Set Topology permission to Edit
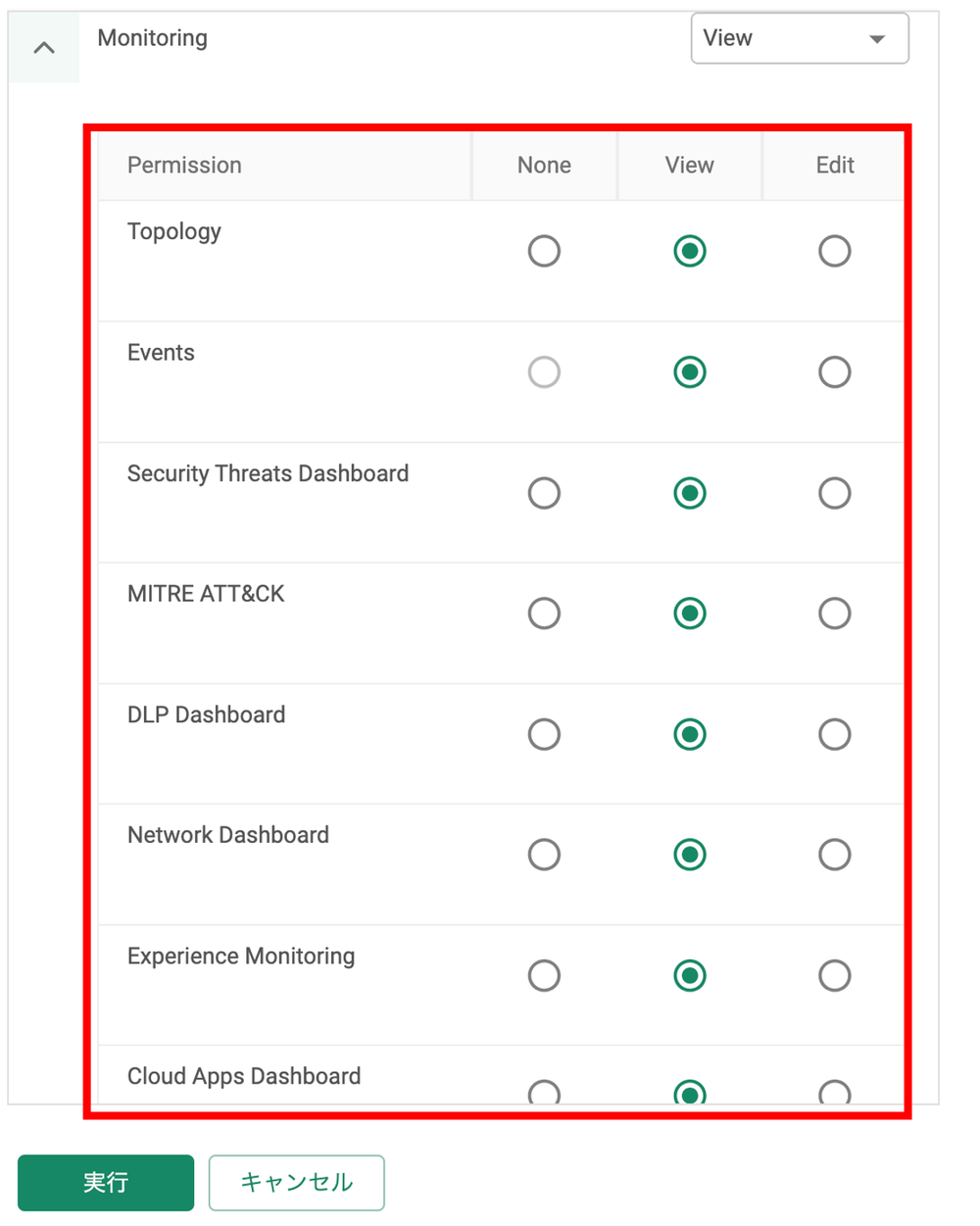The width and height of the screenshot is (980, 1226). 834,252
